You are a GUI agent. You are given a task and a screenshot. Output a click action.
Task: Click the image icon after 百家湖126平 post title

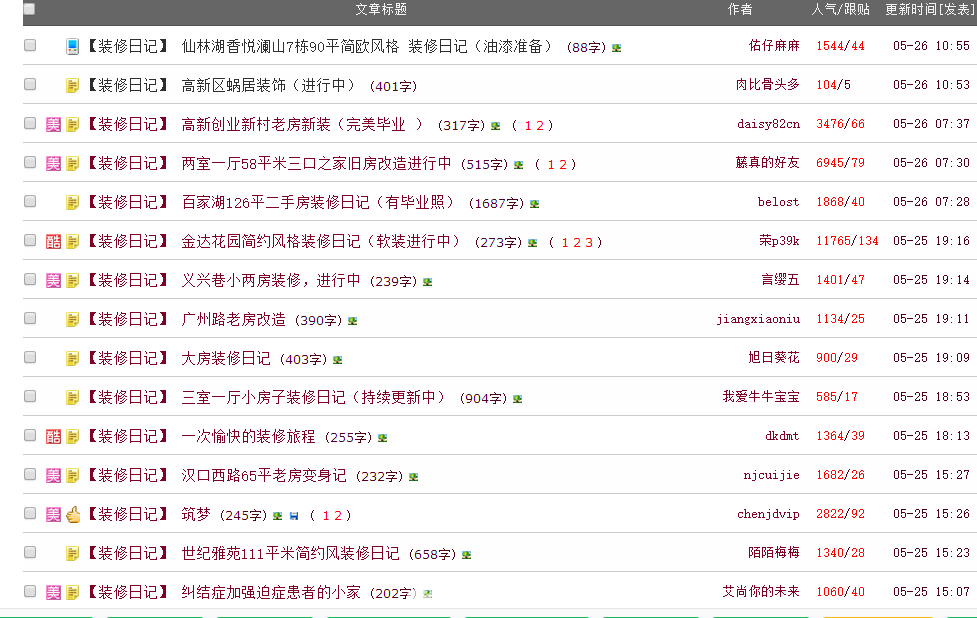click(x=535, y=203)
